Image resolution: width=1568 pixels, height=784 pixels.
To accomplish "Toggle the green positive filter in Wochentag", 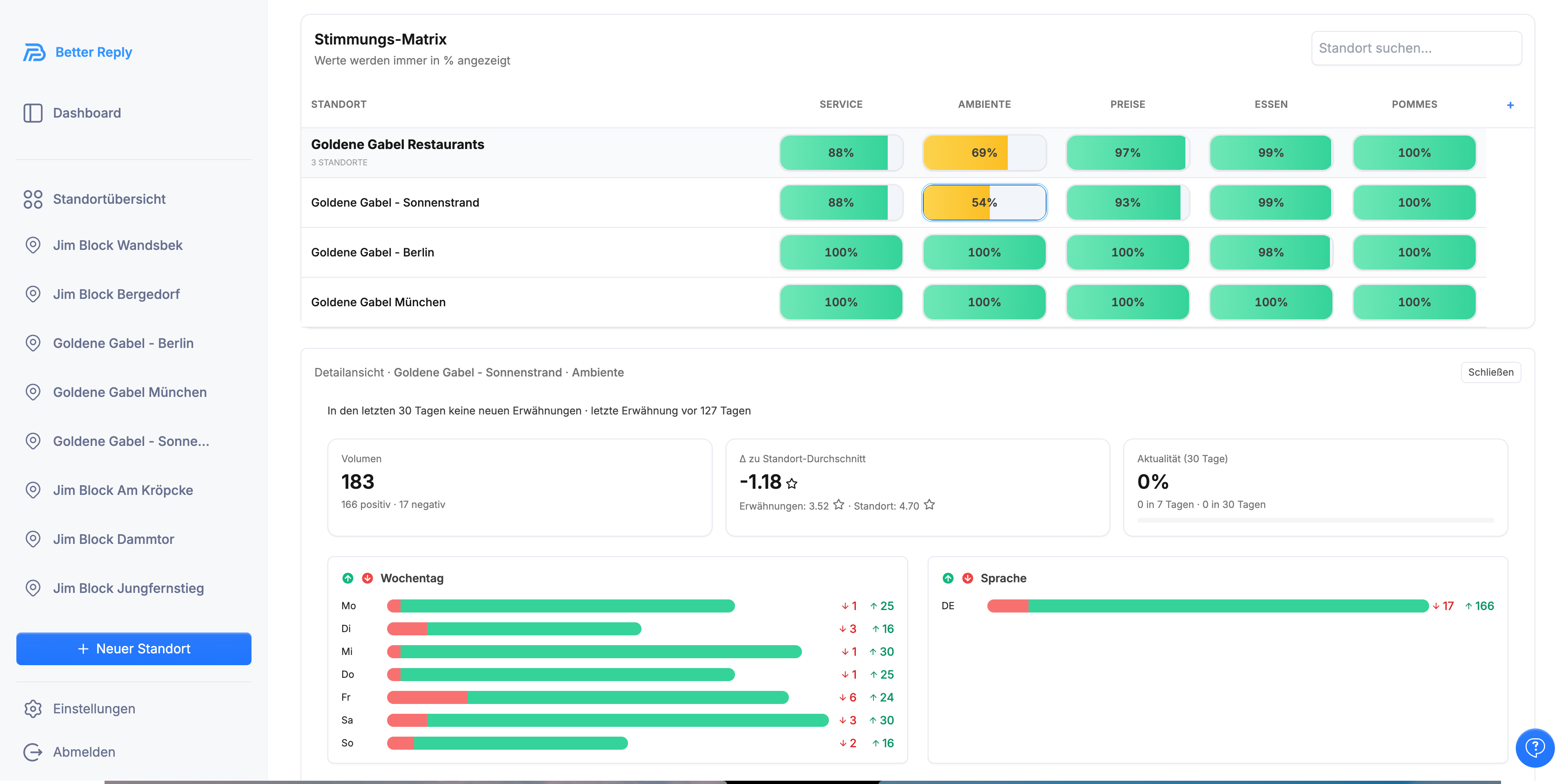I will [x=347, y=578].
